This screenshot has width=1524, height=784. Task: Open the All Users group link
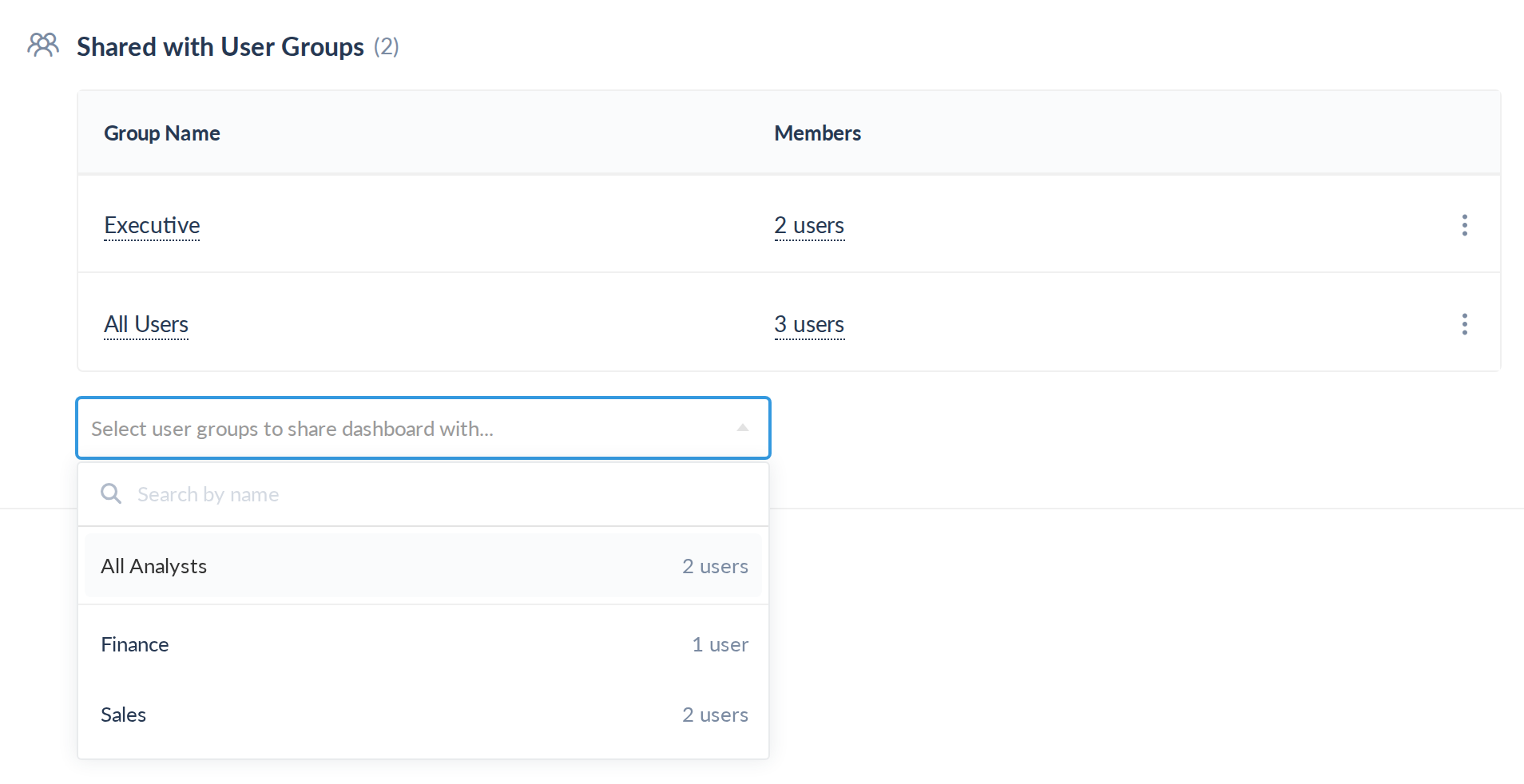click(x=146, y=325)
